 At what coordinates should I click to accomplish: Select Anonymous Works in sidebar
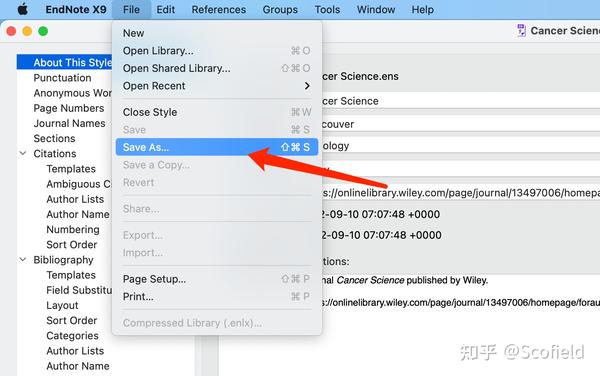tap(73, 93)
